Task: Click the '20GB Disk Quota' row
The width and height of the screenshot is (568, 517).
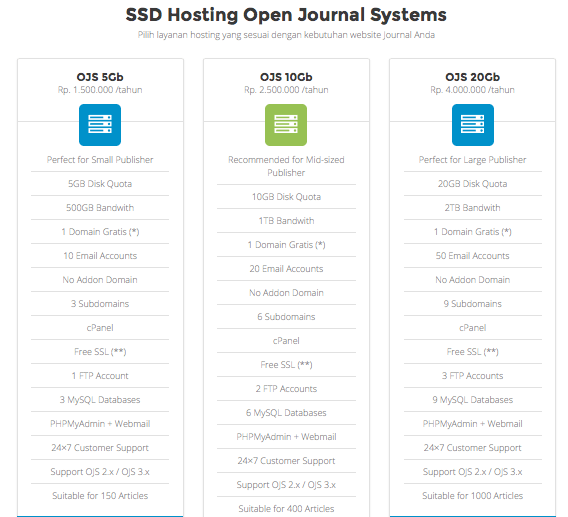Action: coord(473,184)
